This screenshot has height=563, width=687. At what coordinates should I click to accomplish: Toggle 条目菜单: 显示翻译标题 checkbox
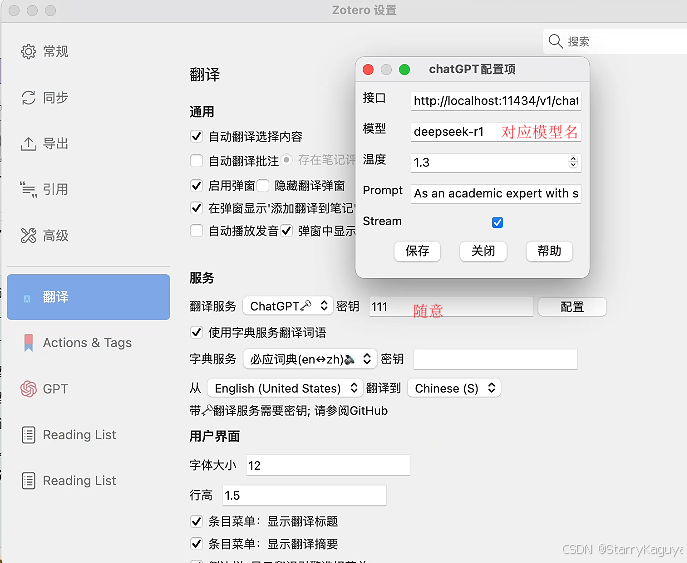click(196, 521)
